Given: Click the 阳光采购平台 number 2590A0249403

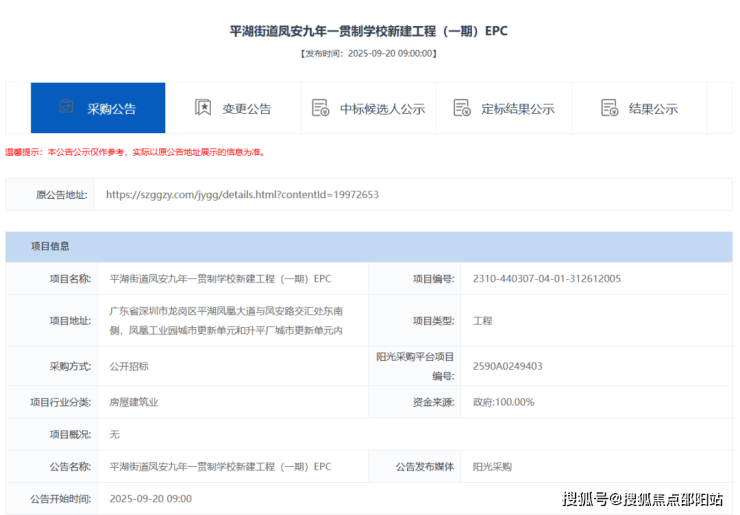Looking at the screenshot, I should pos(508,366).
